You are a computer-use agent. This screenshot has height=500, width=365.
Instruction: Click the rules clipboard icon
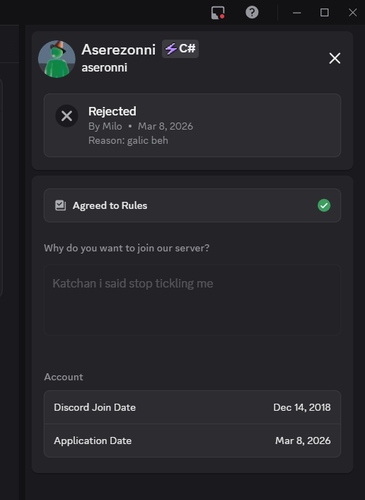(x=60, y=205)
